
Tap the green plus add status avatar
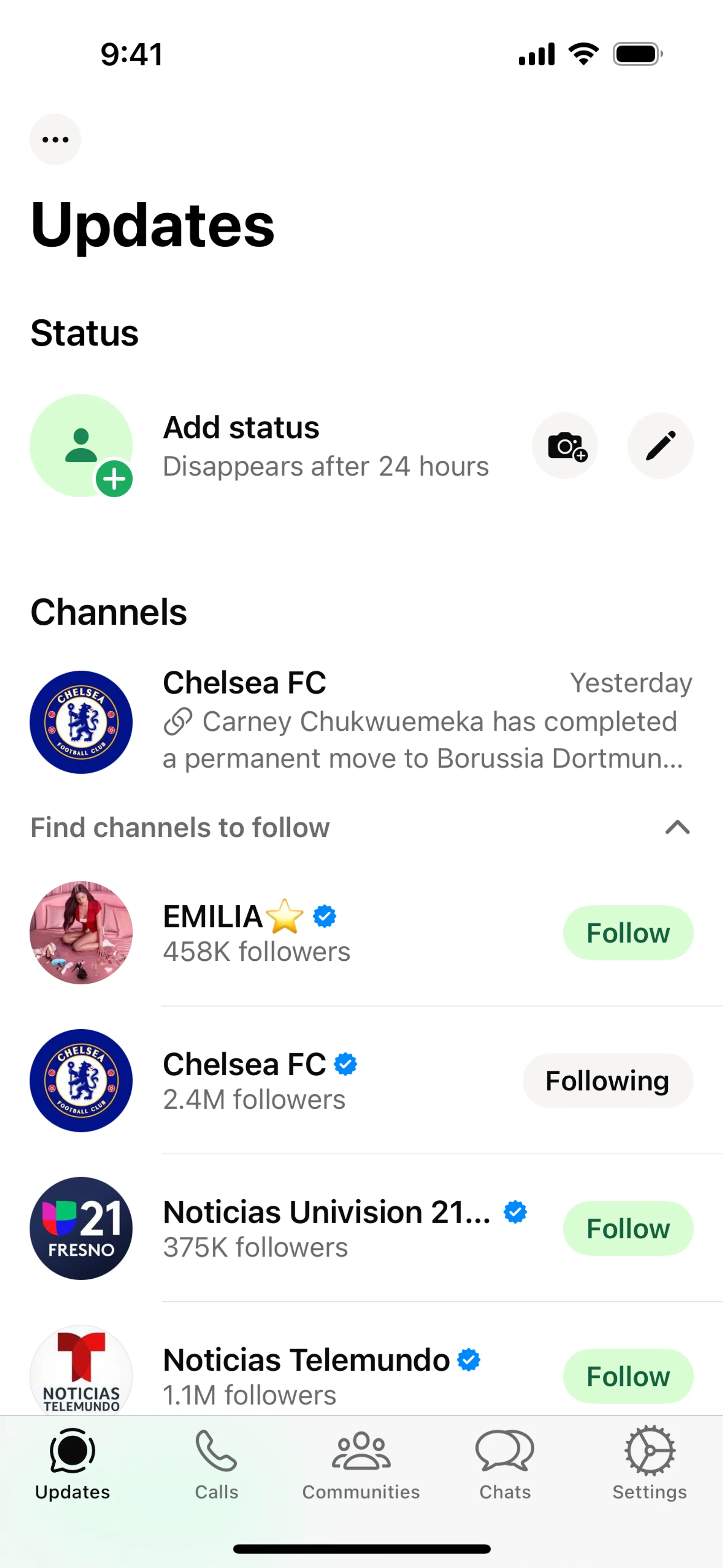82,446
